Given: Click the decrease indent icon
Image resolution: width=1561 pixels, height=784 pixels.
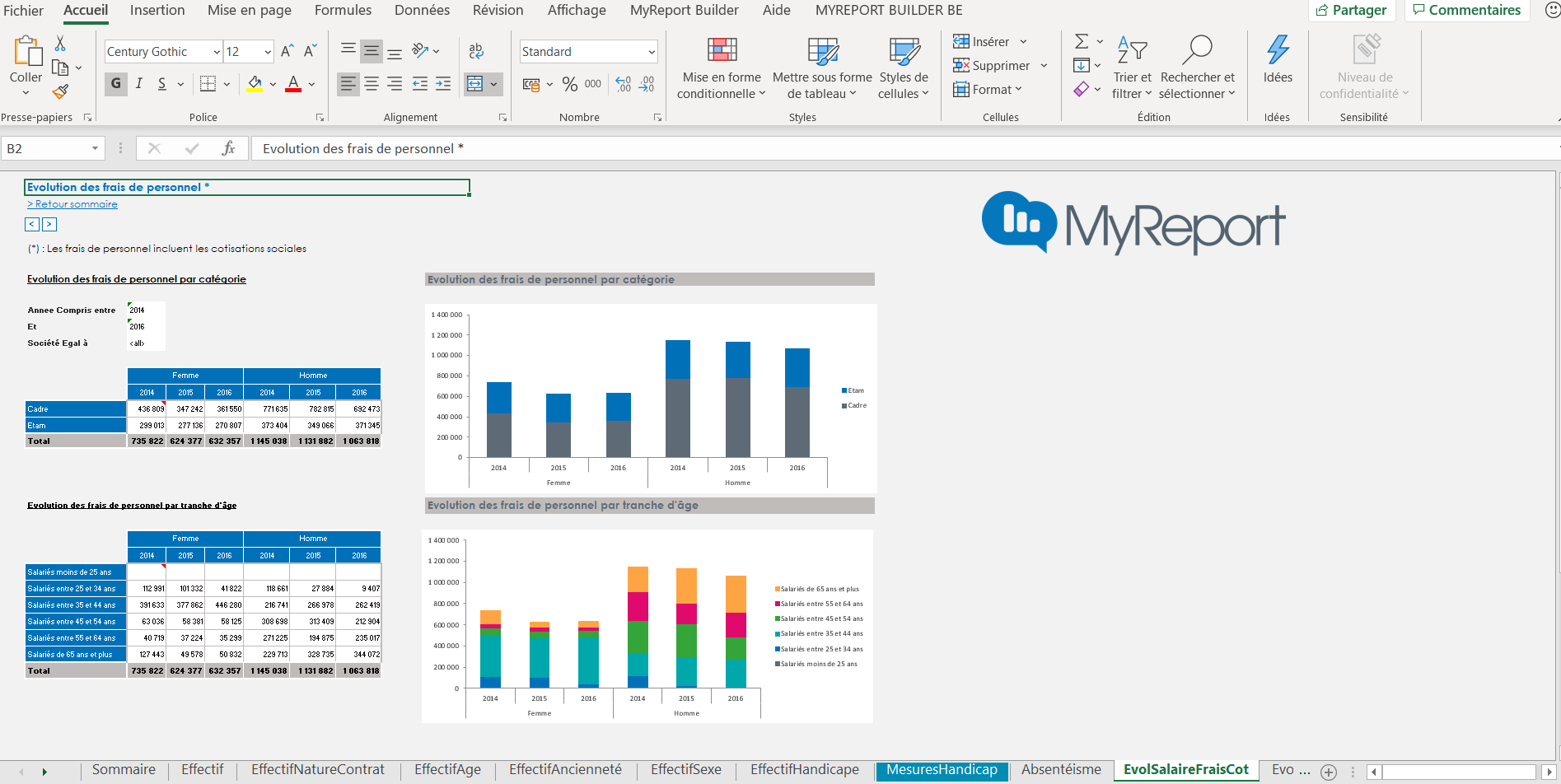Looking at the screenshot, I should [420, 83].
